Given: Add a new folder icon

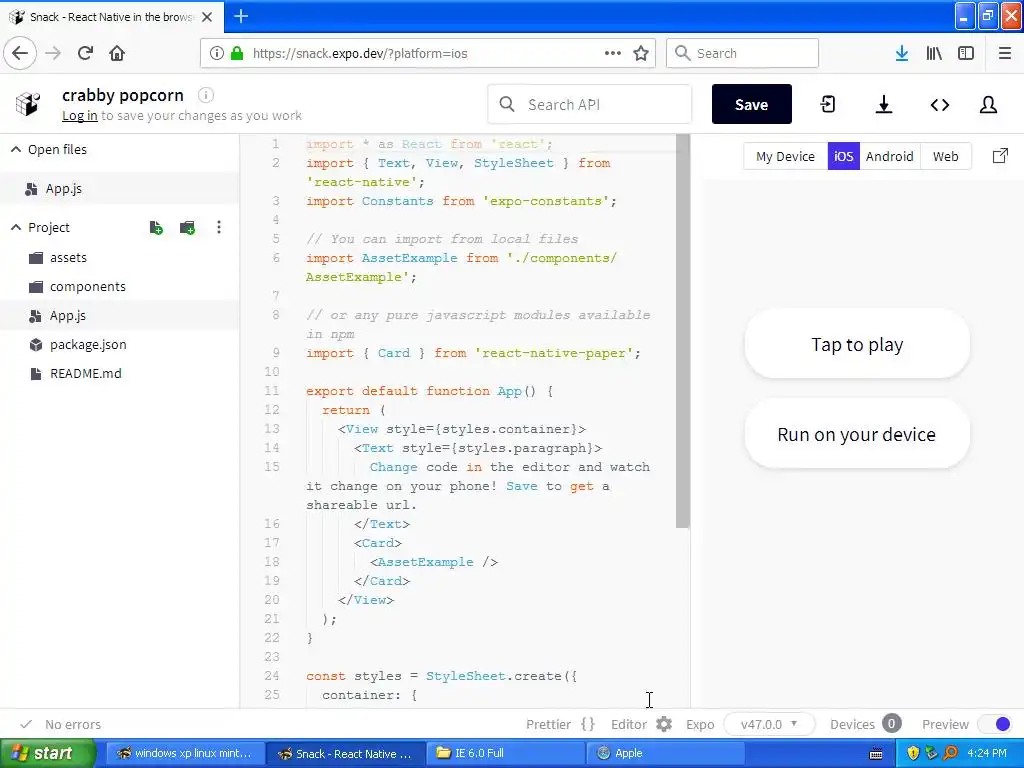Looking at the screenshot, I should click(x=187, y=227).
